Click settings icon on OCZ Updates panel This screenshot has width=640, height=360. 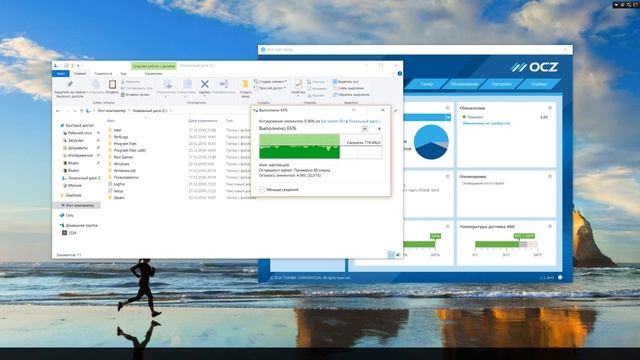click(550, 108)
